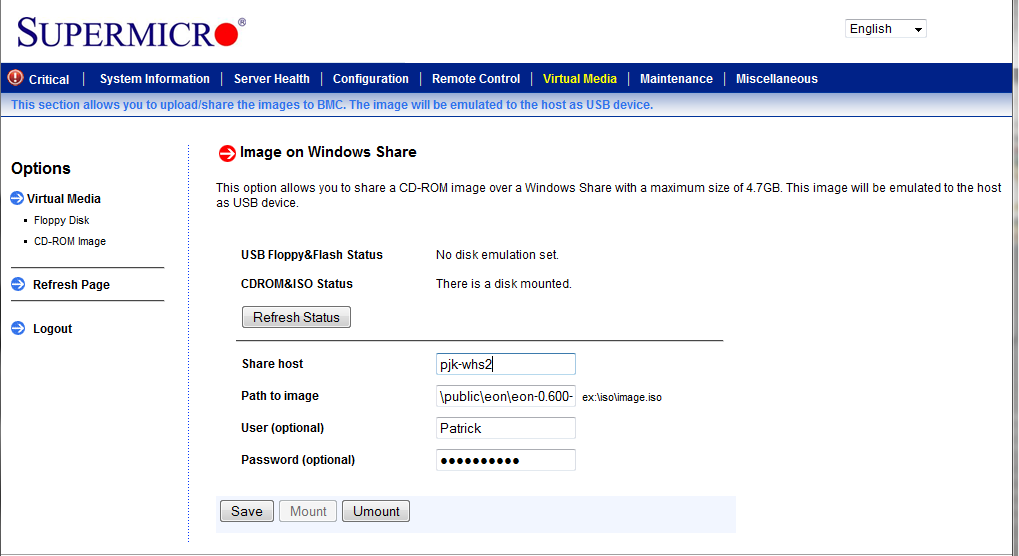Click the Supermicro logo
This screenshot has height=556, width=1019.
click(131, 32)
